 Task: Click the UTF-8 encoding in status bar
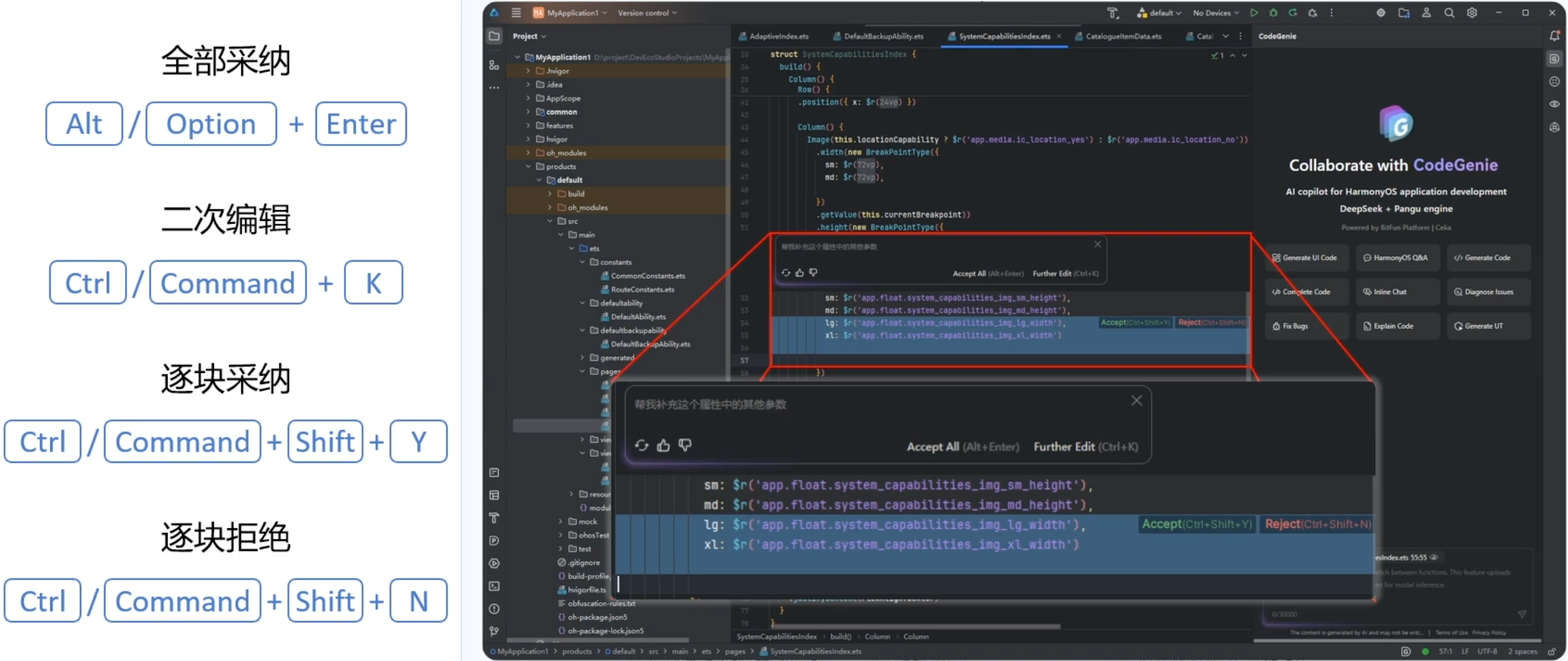[x=1488, y=652]
